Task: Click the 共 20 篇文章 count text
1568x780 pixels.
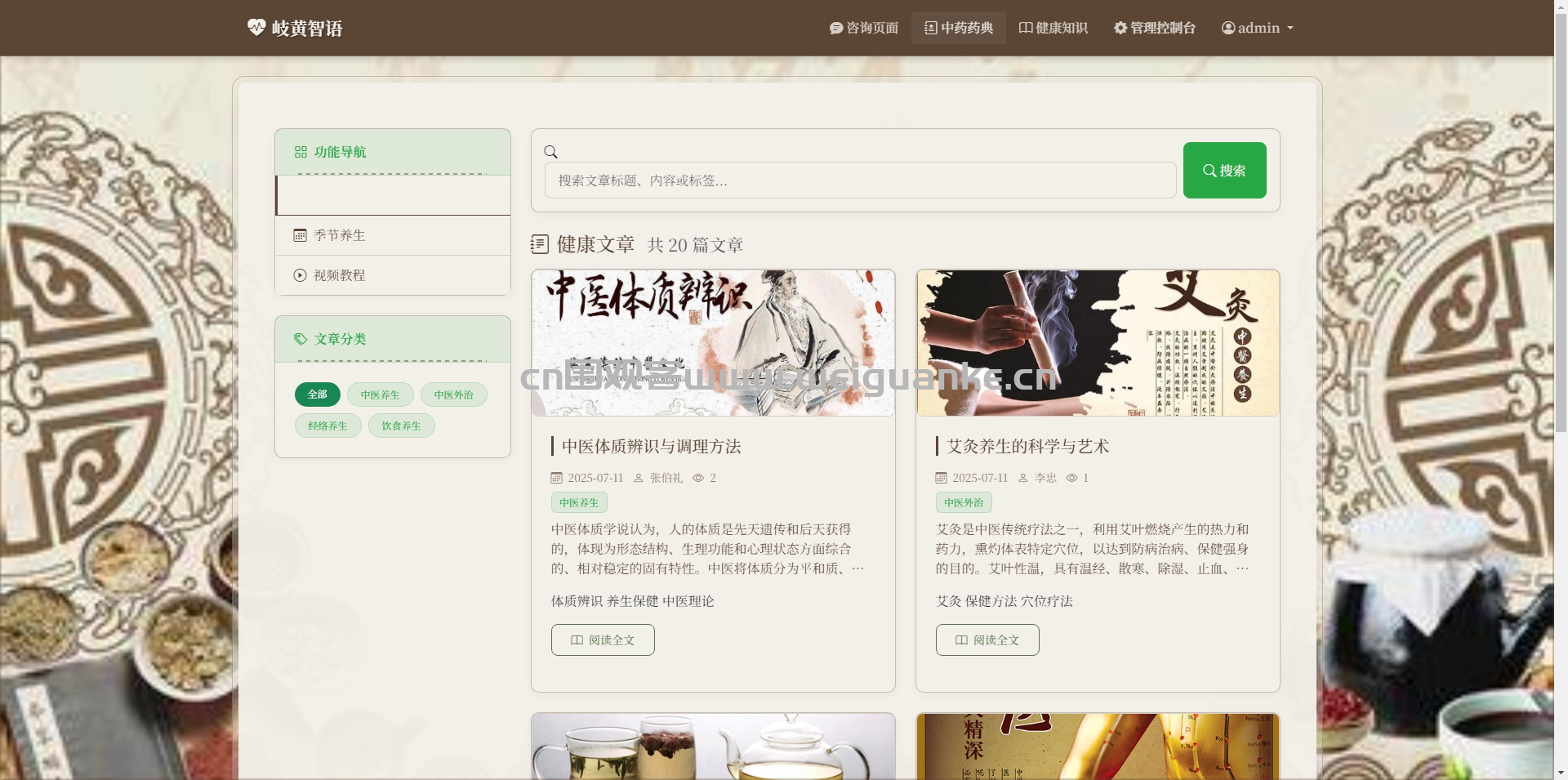Action: point(695,245)
